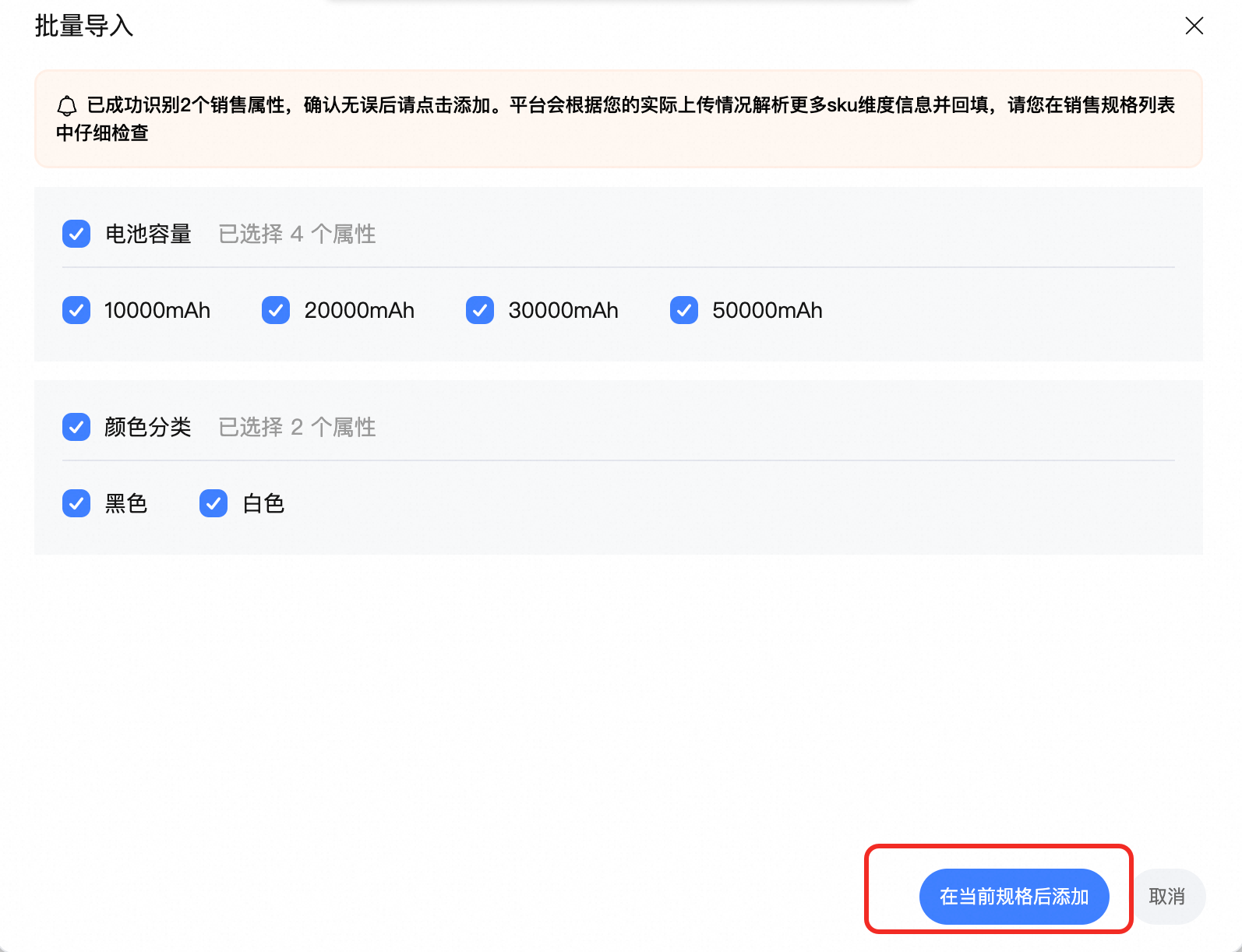Toggle the 白色 color checkbox

(x=213, y=503)
